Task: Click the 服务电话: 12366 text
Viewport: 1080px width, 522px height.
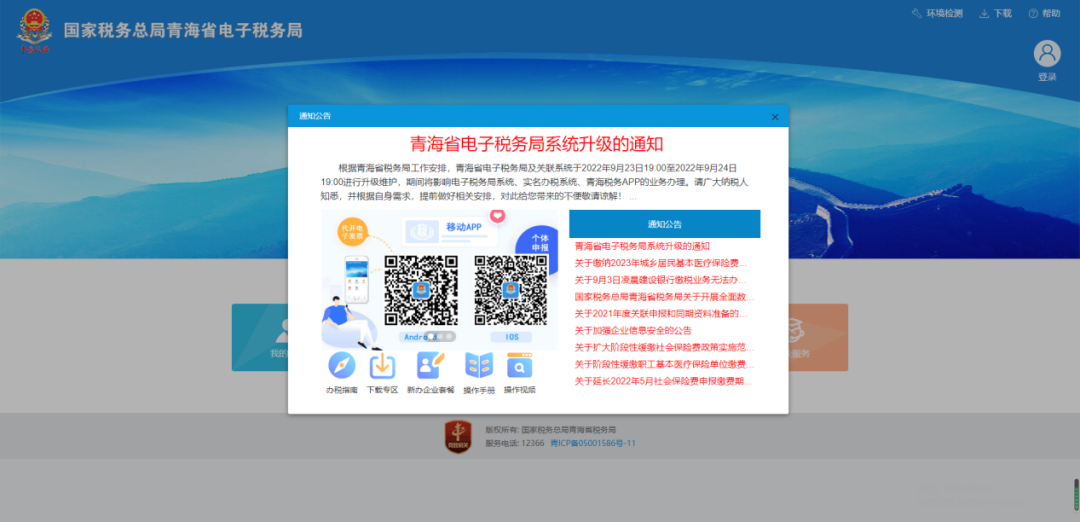Action: pos(515,443)
